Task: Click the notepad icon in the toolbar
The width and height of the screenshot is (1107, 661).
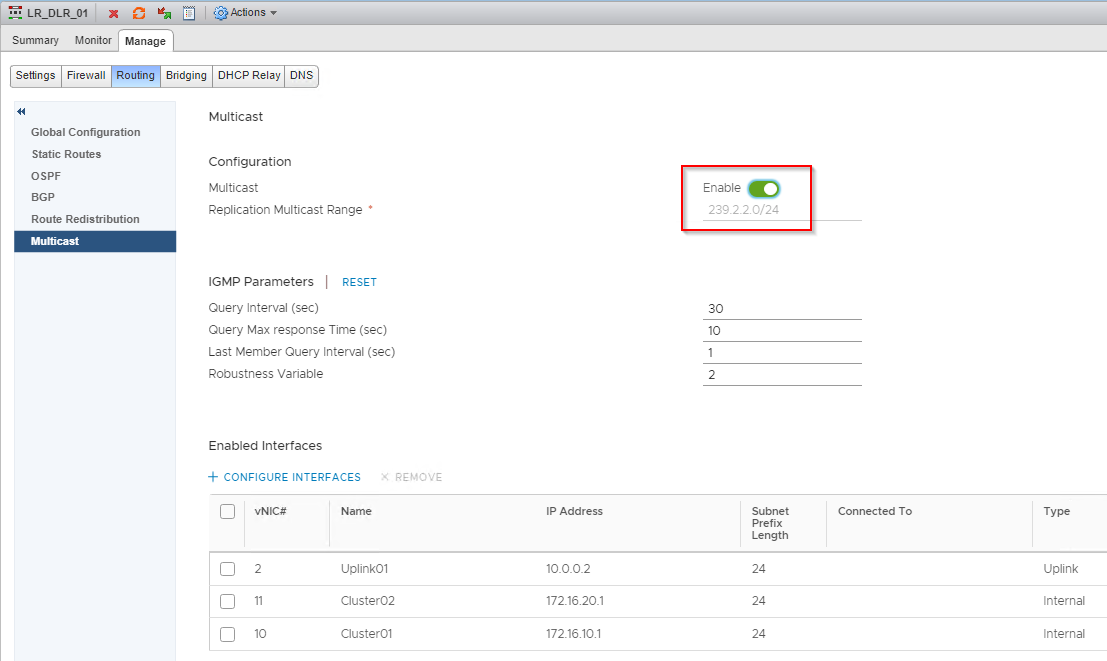Action: [188, 13]
